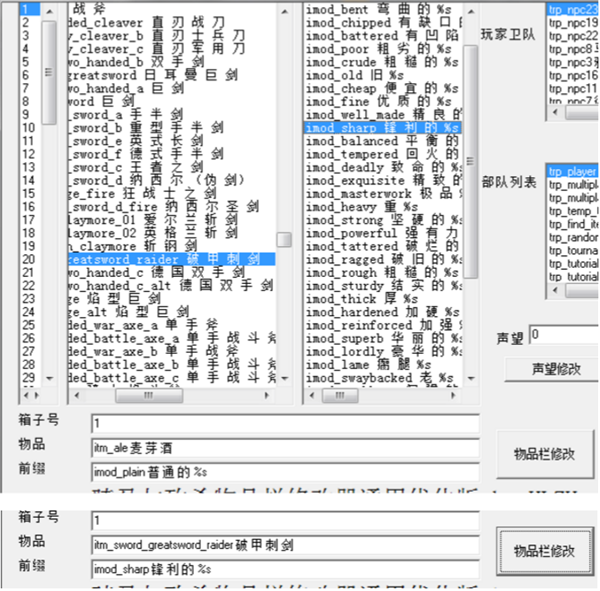Click the item list's horizontal scroll right arrow
Viewport: 600px width, 591px height.
[267, 395]
